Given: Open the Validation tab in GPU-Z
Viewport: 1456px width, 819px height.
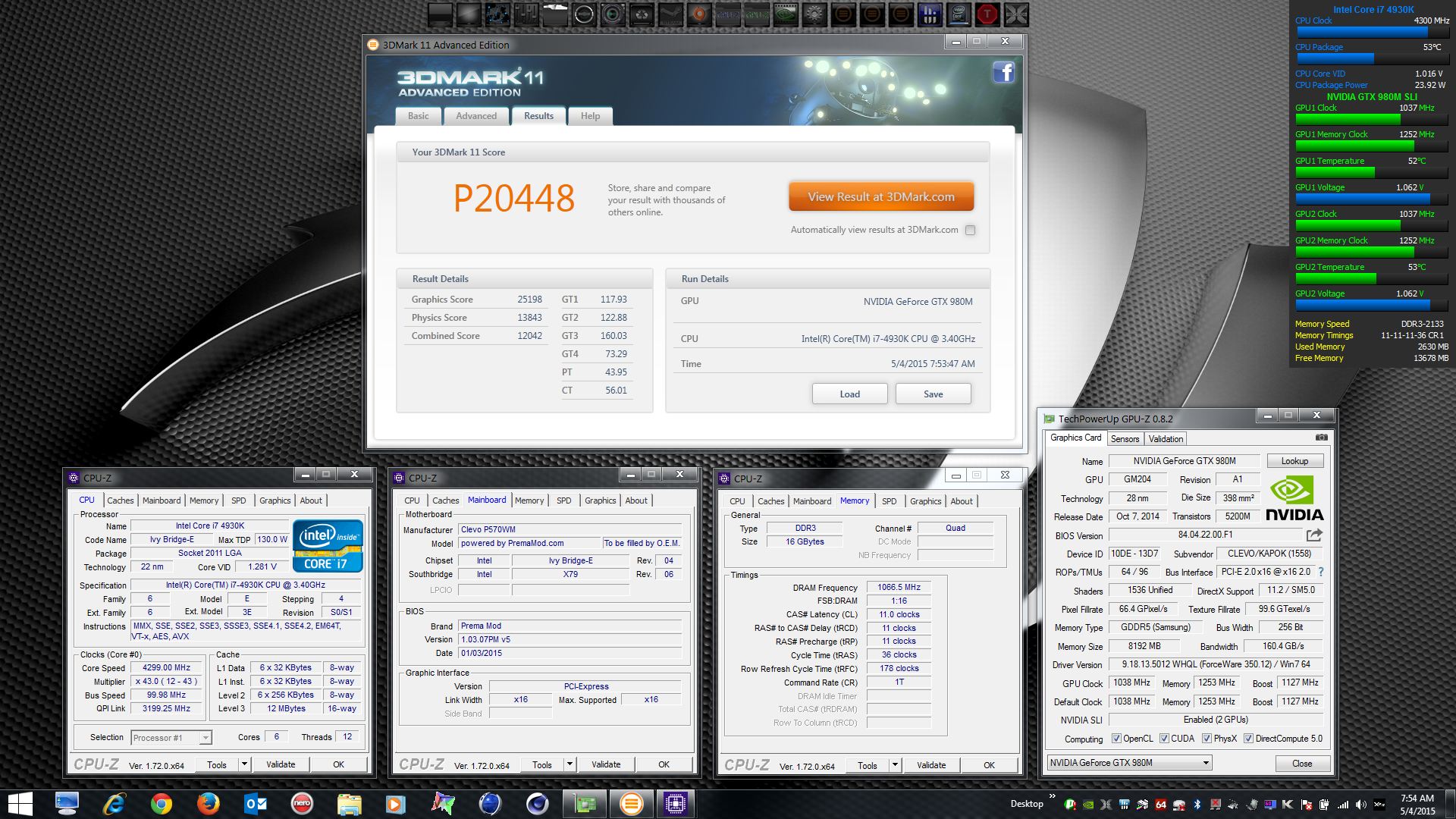Looking at the screenshot, I should [1166, 439].
